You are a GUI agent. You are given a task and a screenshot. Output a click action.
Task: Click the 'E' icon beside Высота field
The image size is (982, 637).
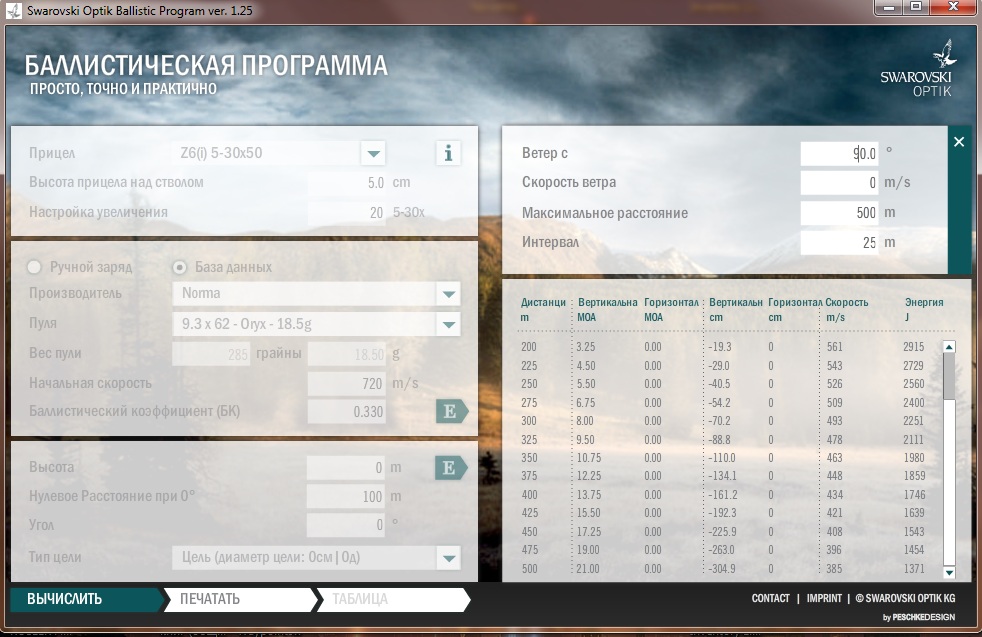pos(450,468)
